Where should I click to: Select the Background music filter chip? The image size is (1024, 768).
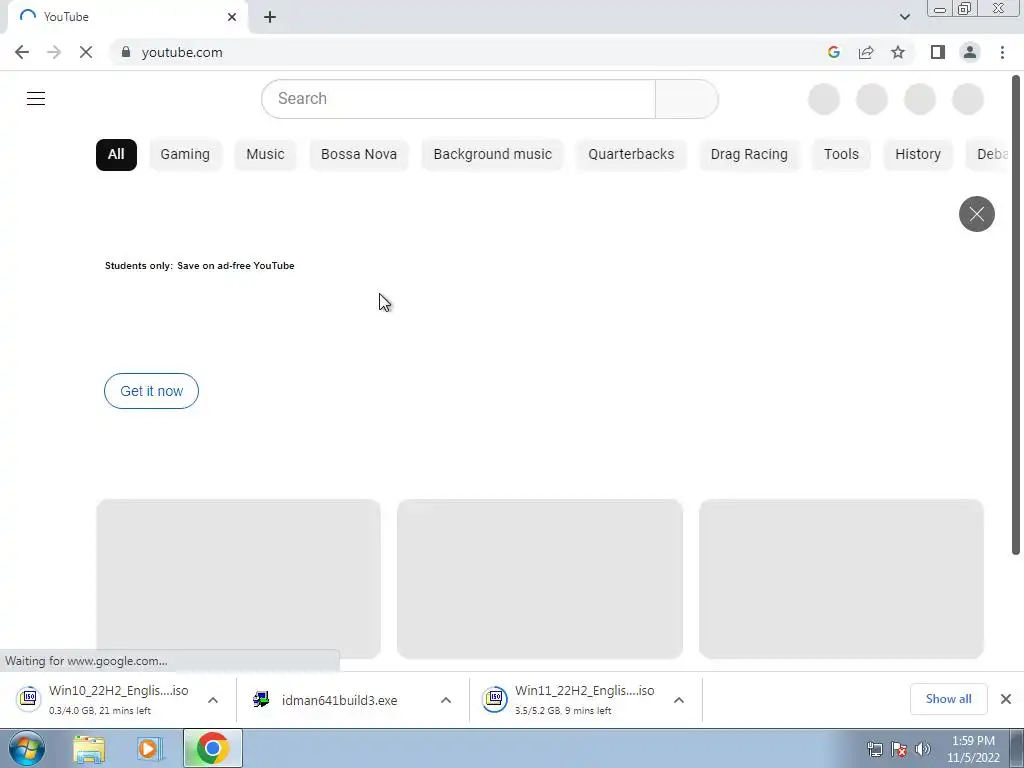492,155
